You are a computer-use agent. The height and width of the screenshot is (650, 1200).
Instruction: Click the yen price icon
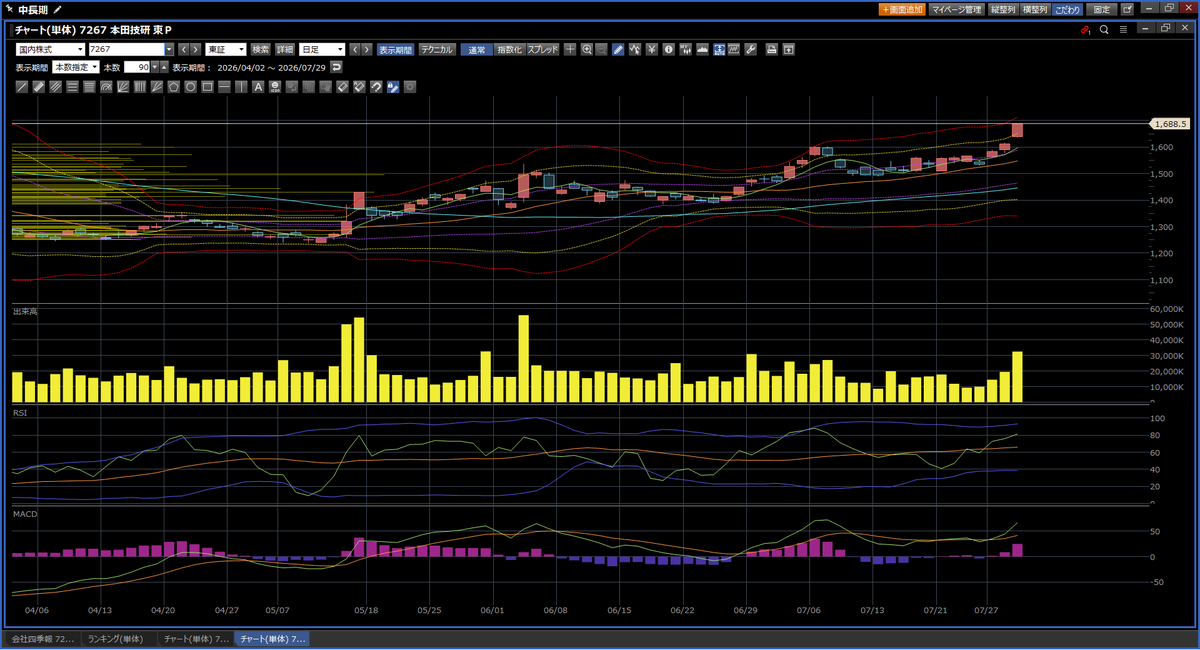[651, 49]
